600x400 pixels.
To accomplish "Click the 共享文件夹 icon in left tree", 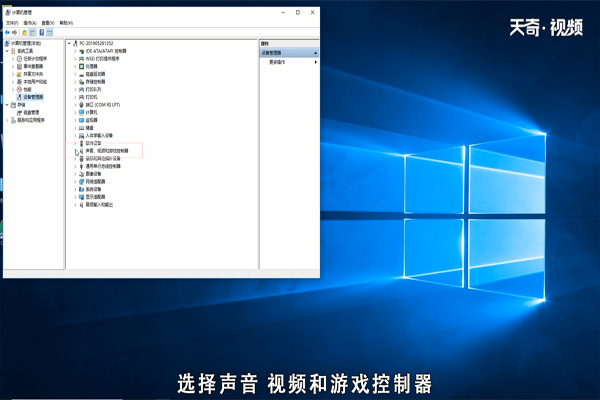I will (20, 74).
